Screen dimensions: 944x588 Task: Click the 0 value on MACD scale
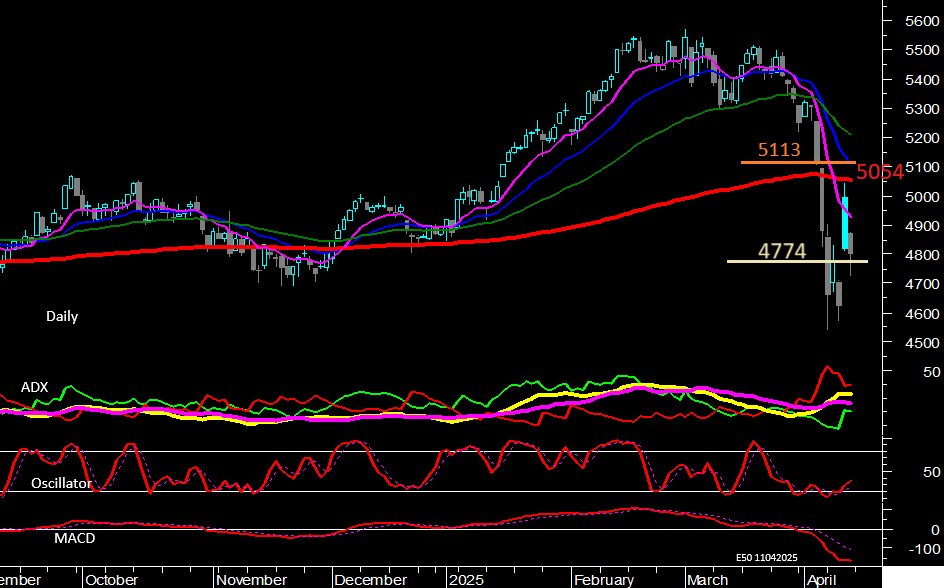[x=935, y=530]
